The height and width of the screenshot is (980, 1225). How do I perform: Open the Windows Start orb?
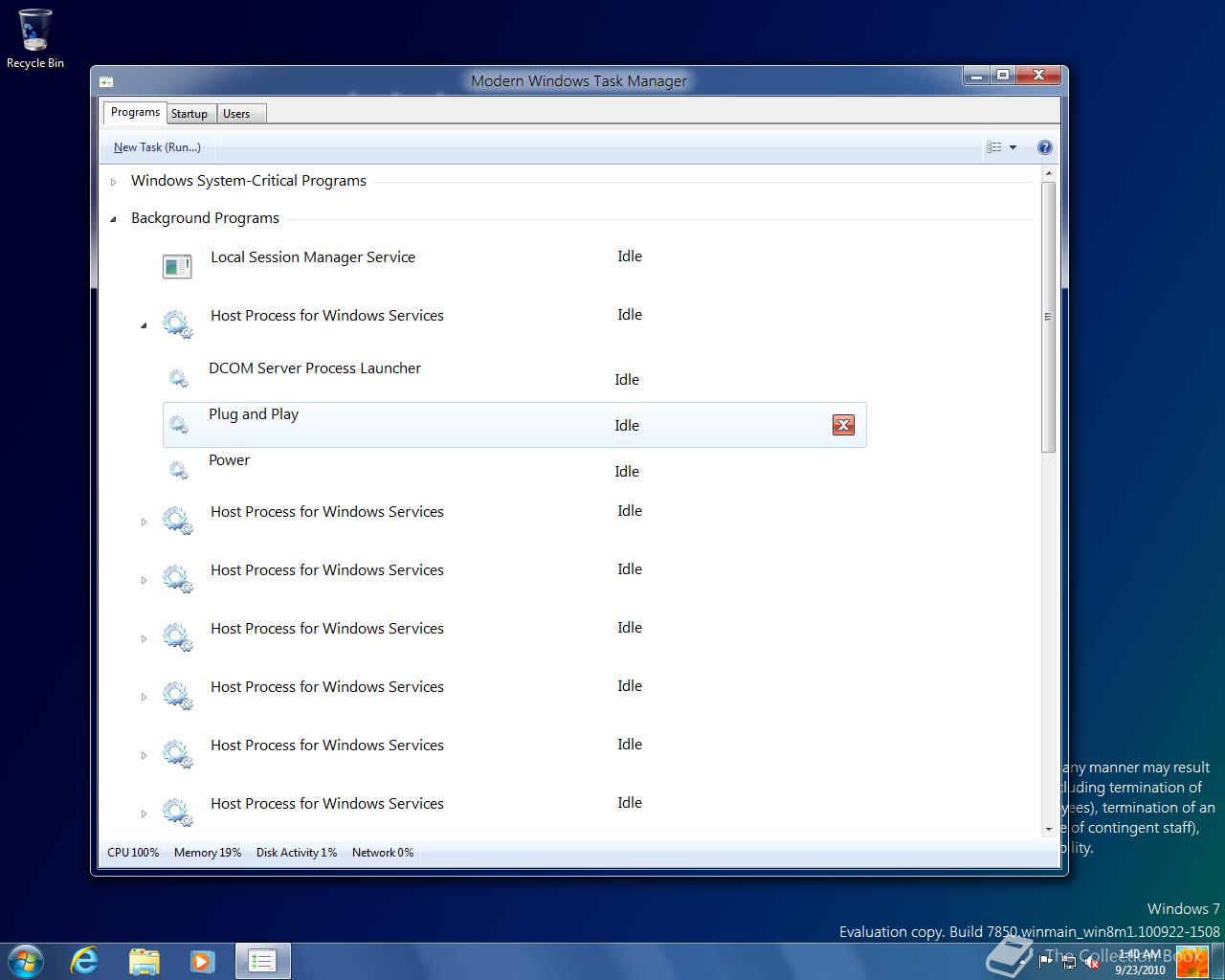point(26,961)
